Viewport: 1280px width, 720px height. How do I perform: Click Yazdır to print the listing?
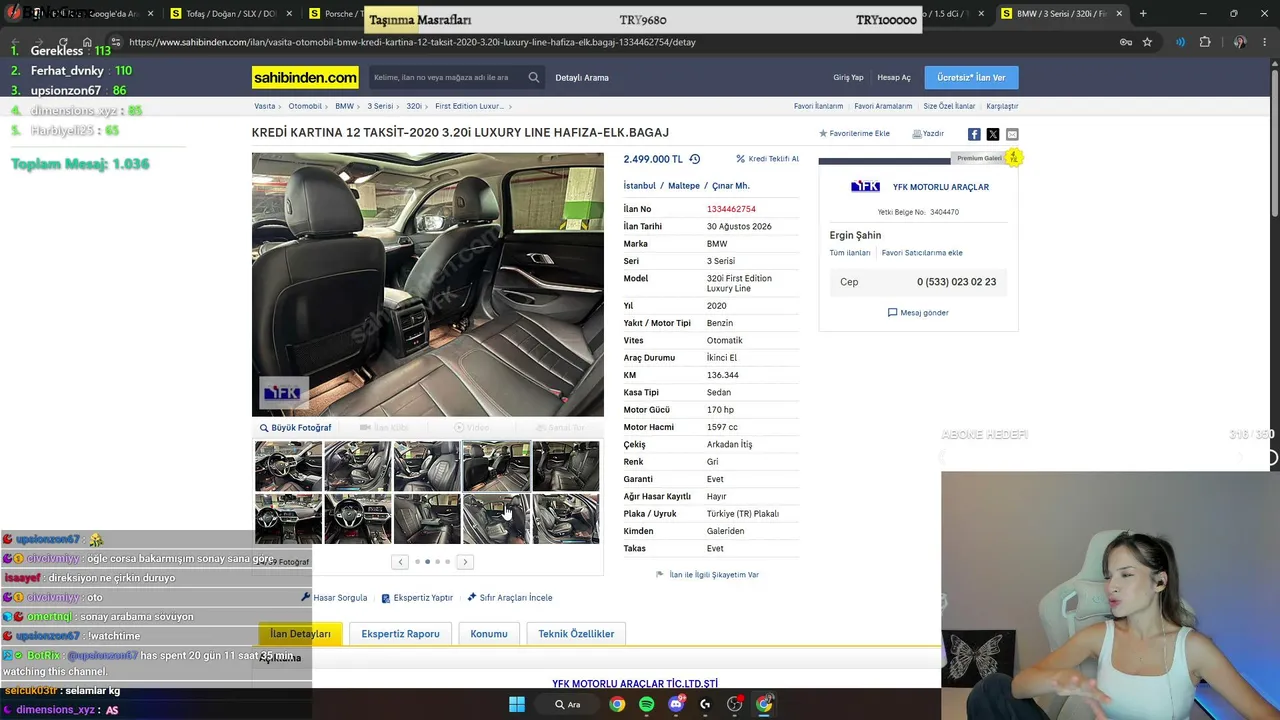(928, 133)
